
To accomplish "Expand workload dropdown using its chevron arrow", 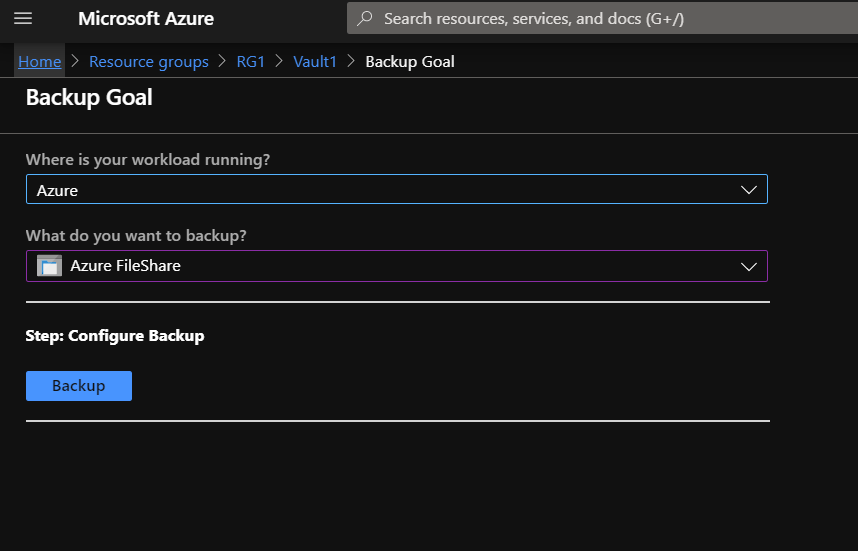I will point(749,190).
